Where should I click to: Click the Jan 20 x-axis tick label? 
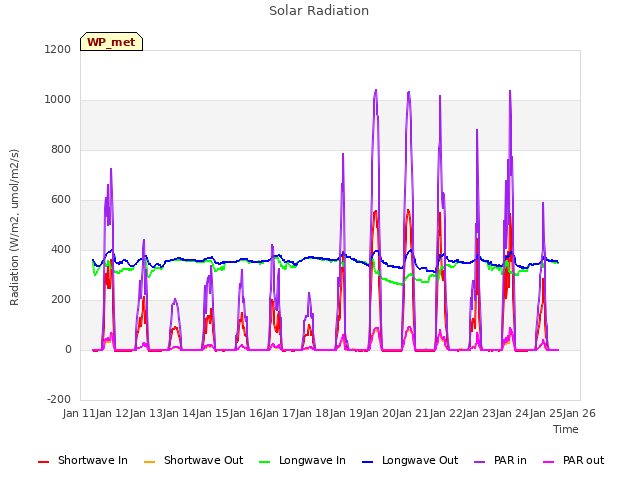(379, 413)
